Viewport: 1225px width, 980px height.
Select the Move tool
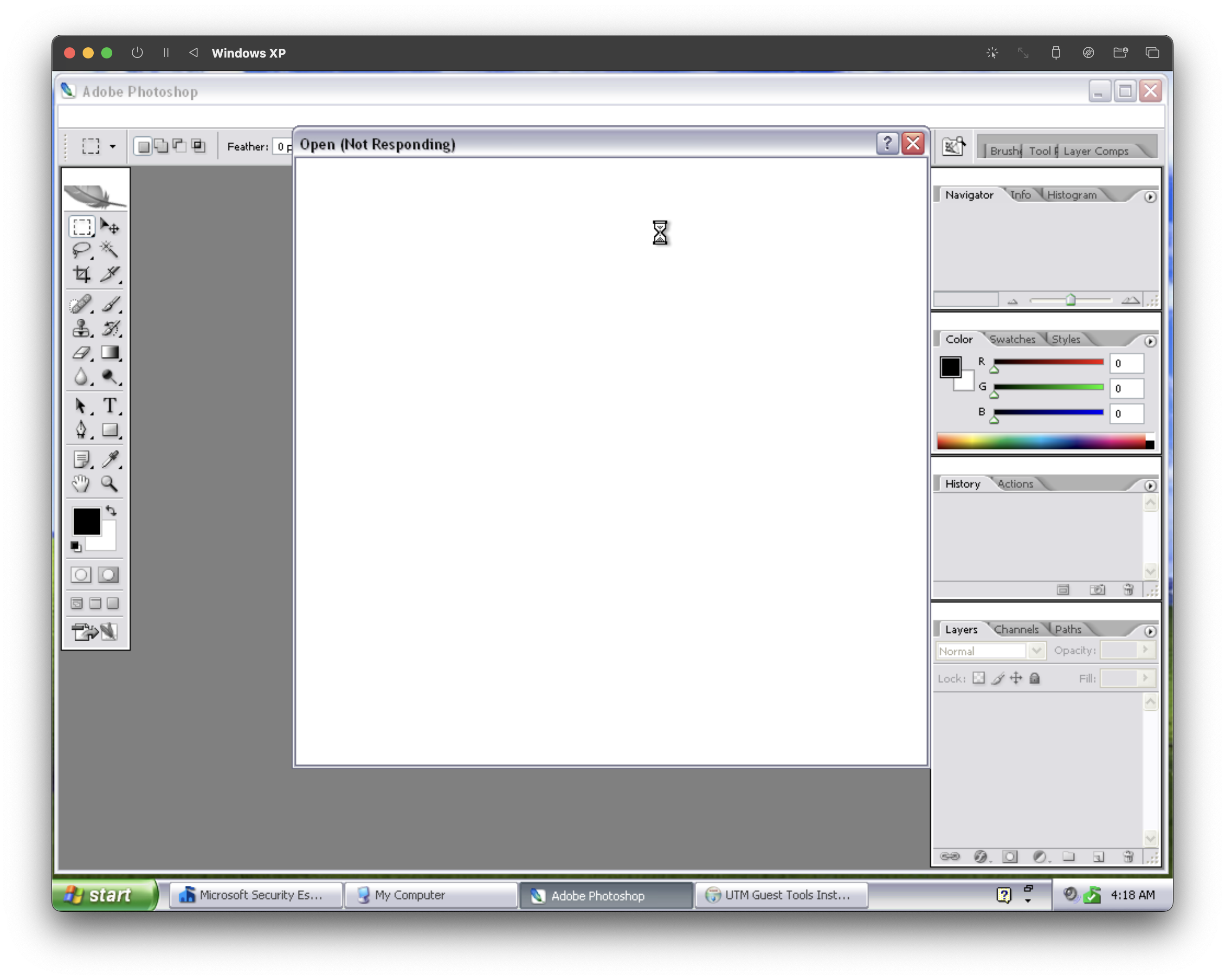pyautogui.click(x=110, y=227)
